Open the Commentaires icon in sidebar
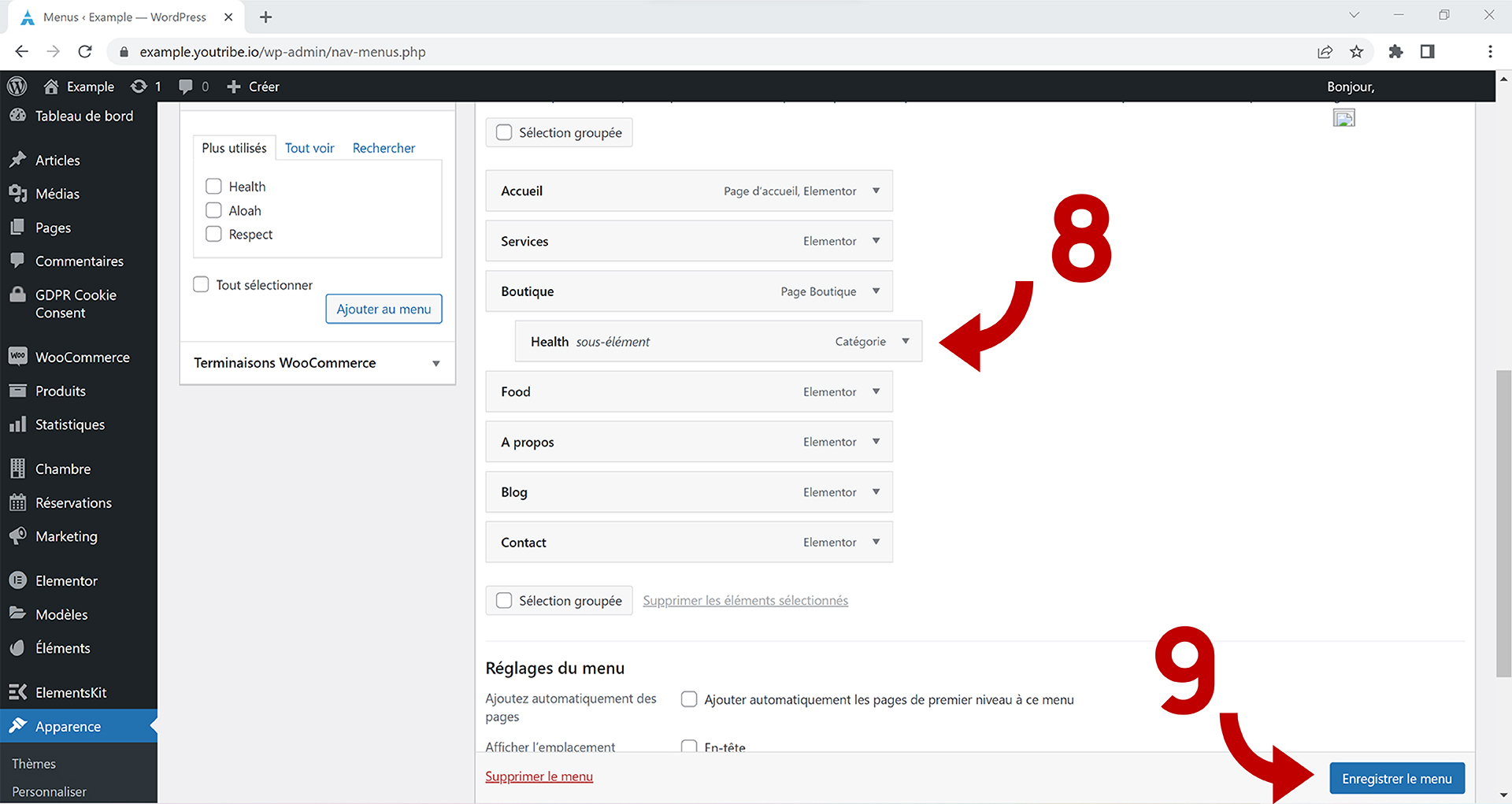The width and height of the screenshot is (1512, 804). pos(17,261)
